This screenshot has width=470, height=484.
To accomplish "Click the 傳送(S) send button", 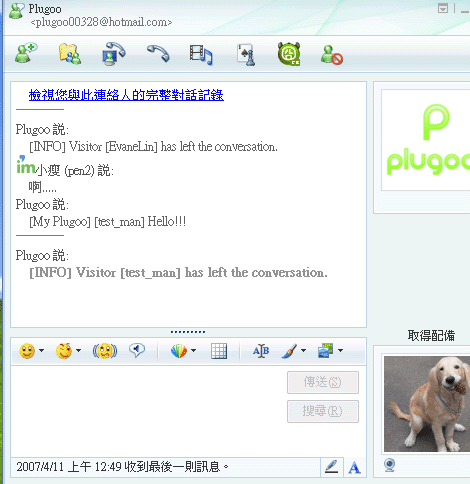I will tap(323, 382).
